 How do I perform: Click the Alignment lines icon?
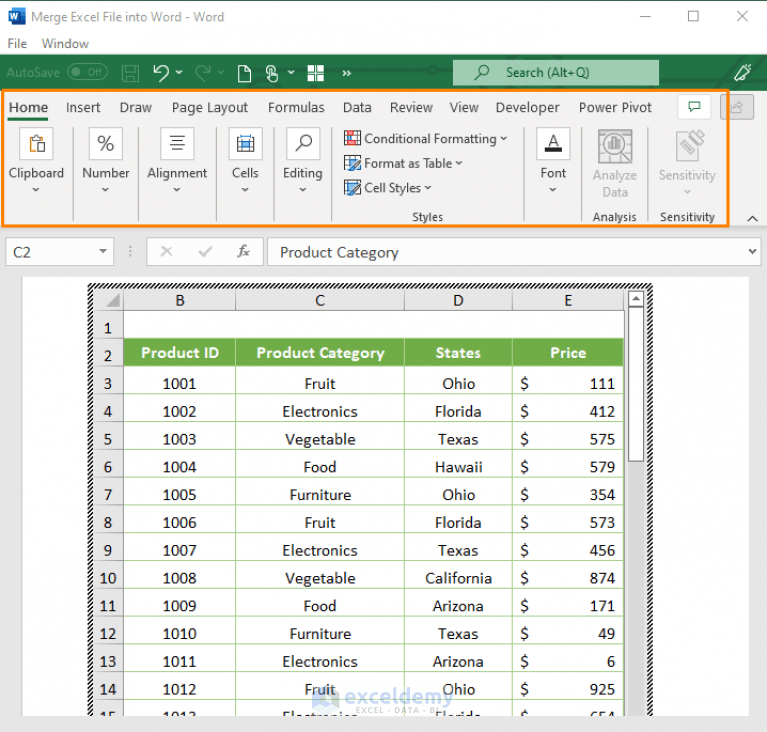pos(177,144)
